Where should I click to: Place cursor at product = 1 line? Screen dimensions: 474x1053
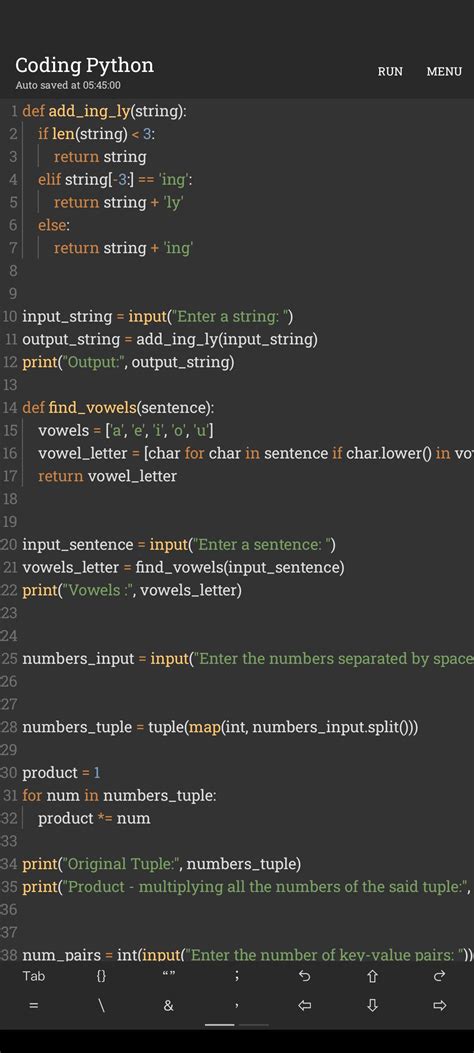(61, 772)
